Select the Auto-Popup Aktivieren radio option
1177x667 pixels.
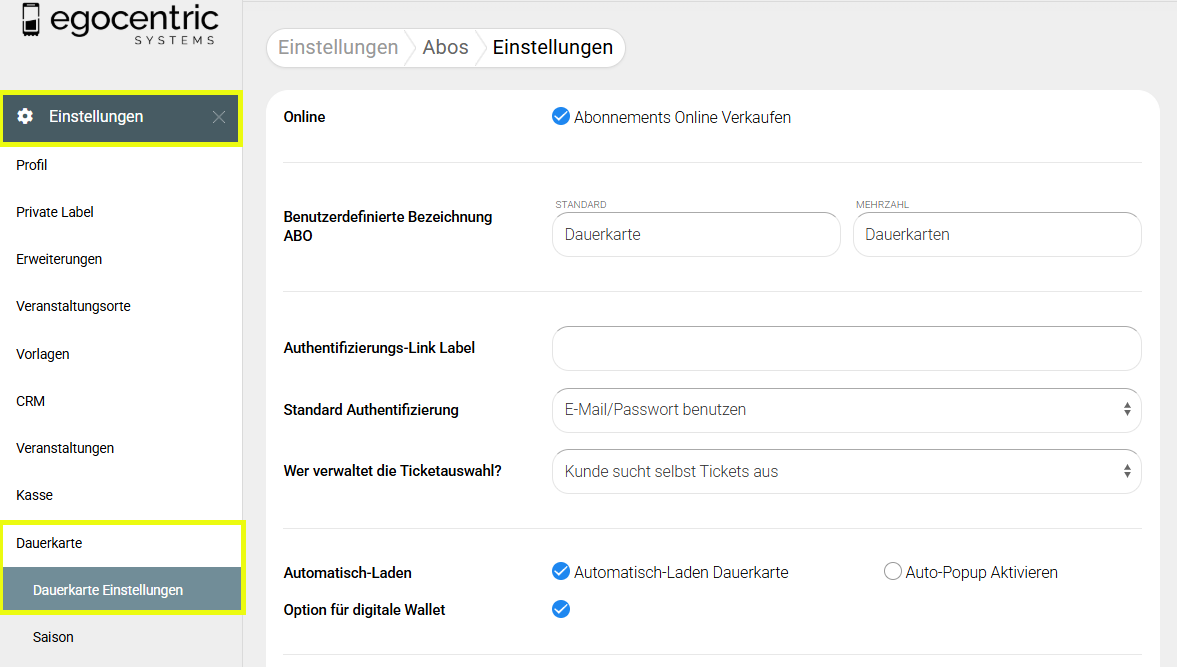pyautogui.click(x=893, y=572)
